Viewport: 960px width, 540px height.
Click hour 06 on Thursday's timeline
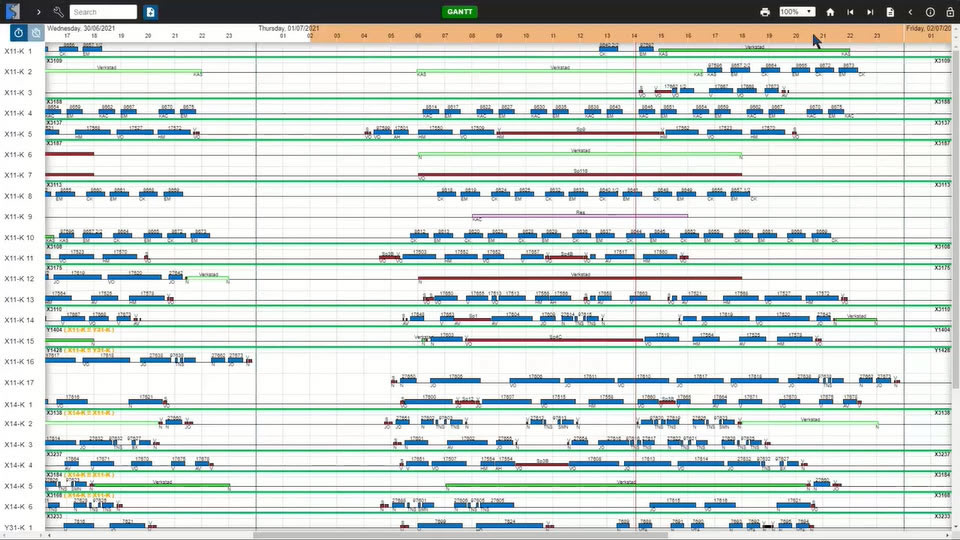(418, 36)
